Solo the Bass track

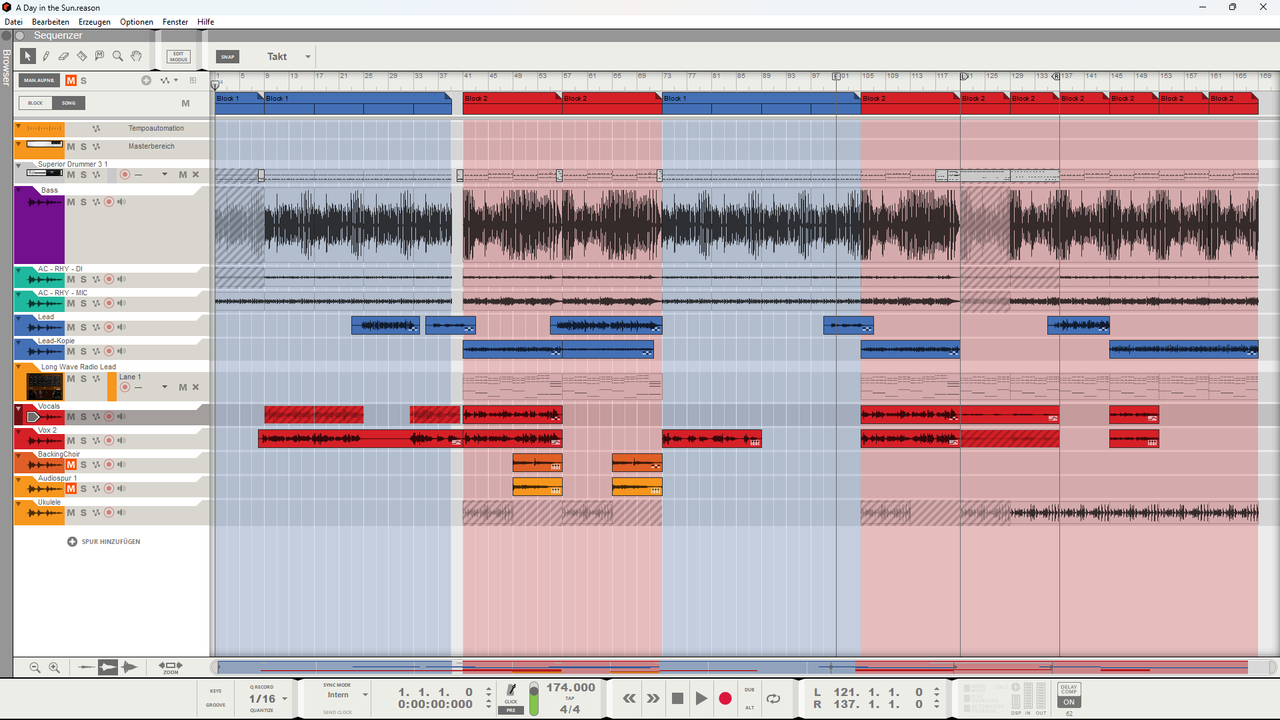[x=84, y=202]
